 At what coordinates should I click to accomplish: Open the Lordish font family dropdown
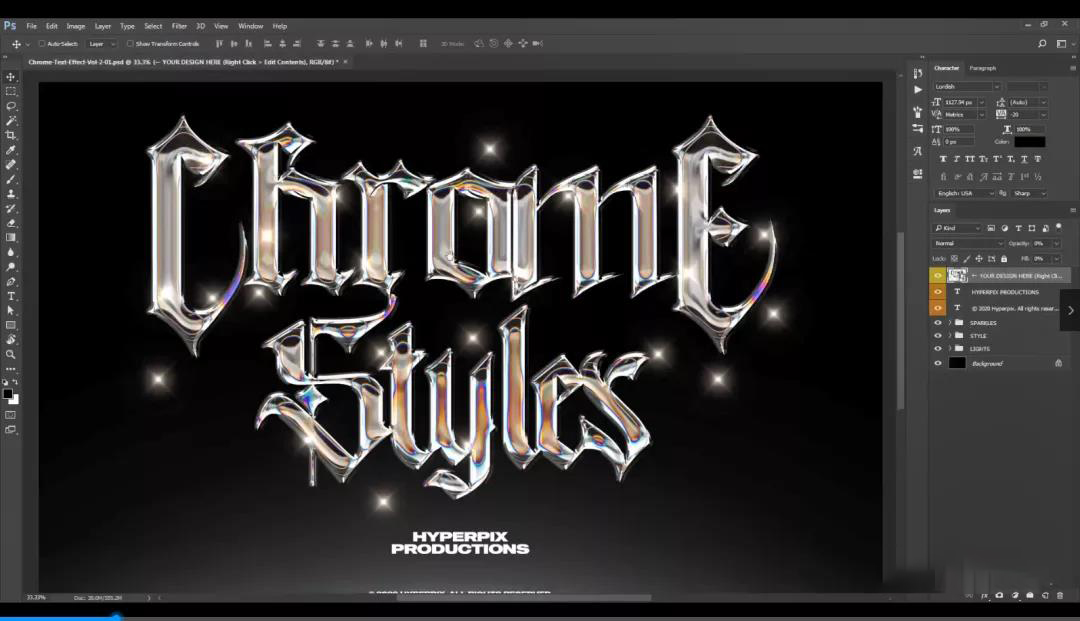967,87
